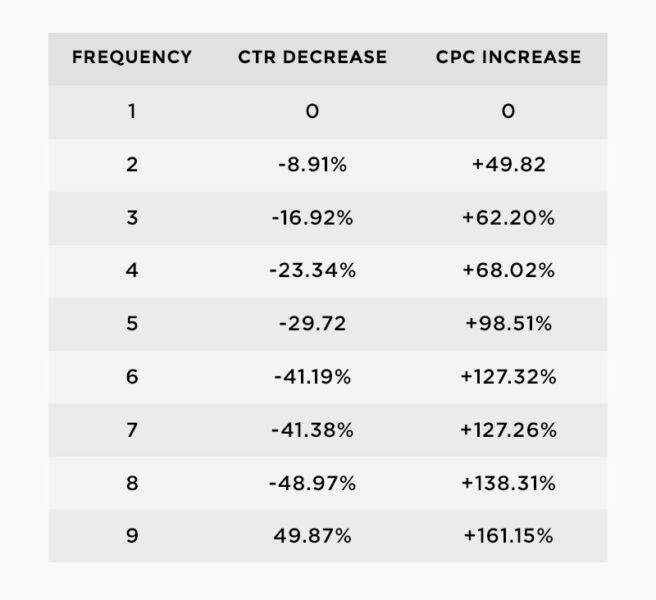Select the -29.72 cell in row 5
656x600 pixels.
tap(312, 323)
